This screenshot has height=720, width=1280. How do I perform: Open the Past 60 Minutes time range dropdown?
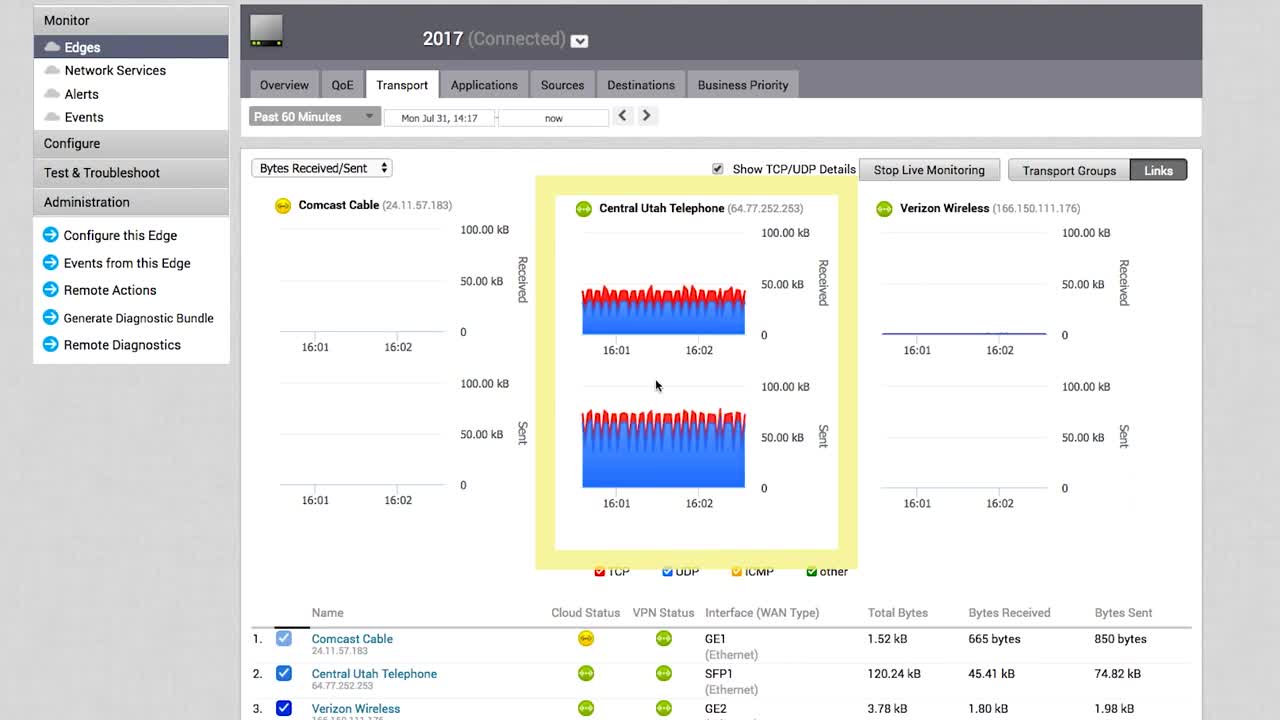(x=315, y=117)
